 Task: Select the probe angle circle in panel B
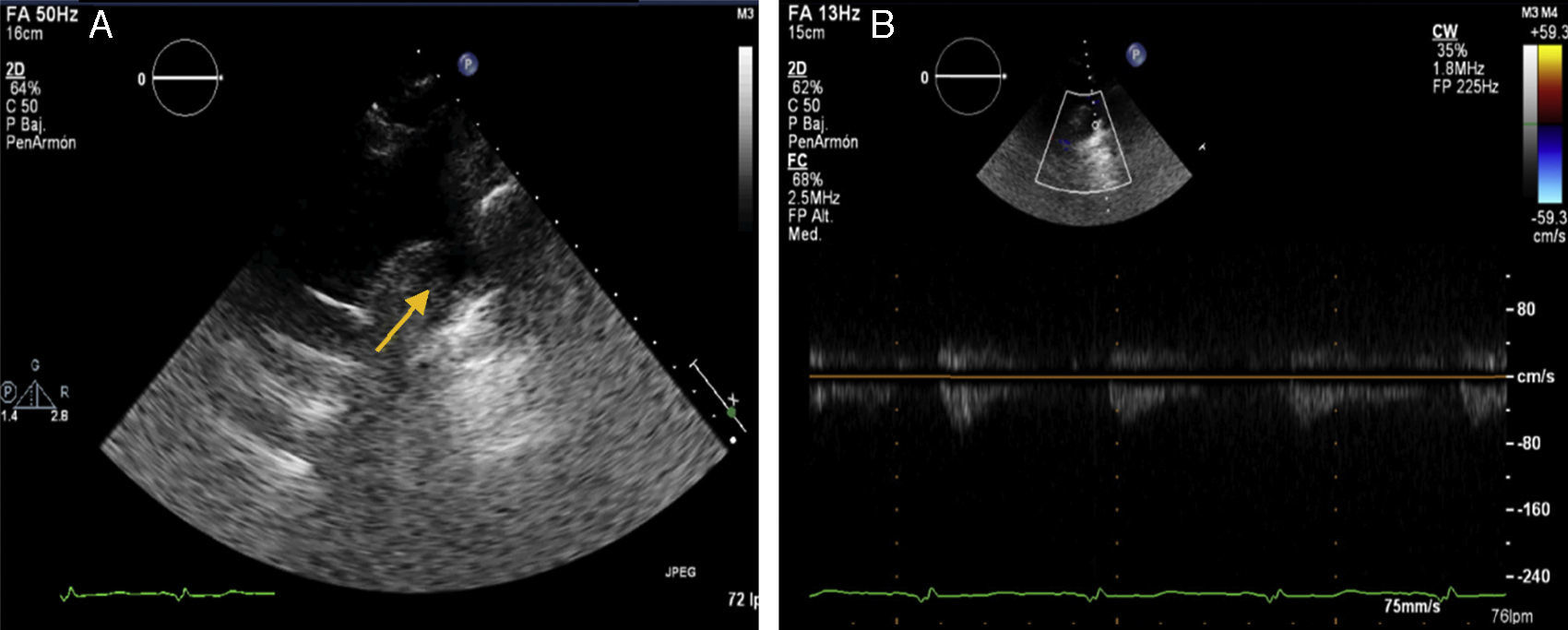click(968, 77)
